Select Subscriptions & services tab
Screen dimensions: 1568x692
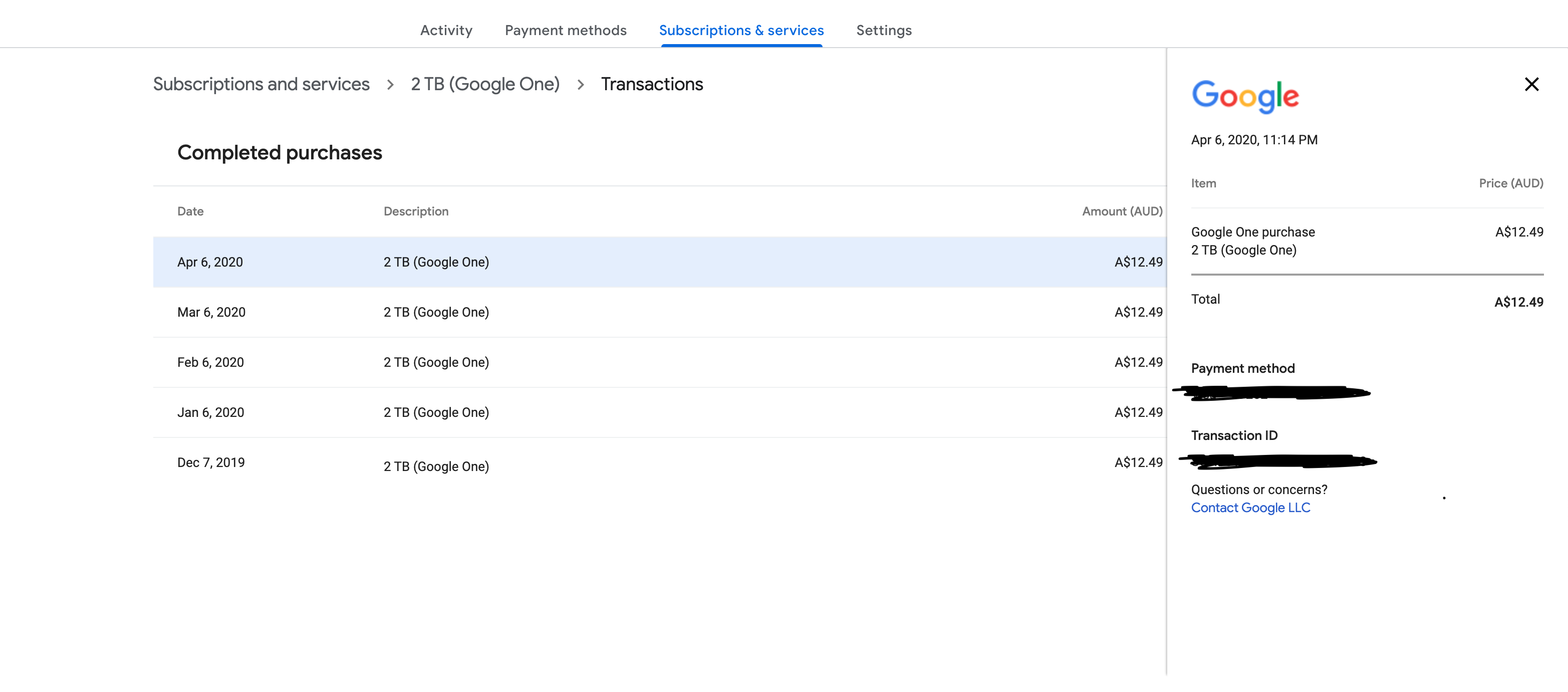[x=741, y=31]
